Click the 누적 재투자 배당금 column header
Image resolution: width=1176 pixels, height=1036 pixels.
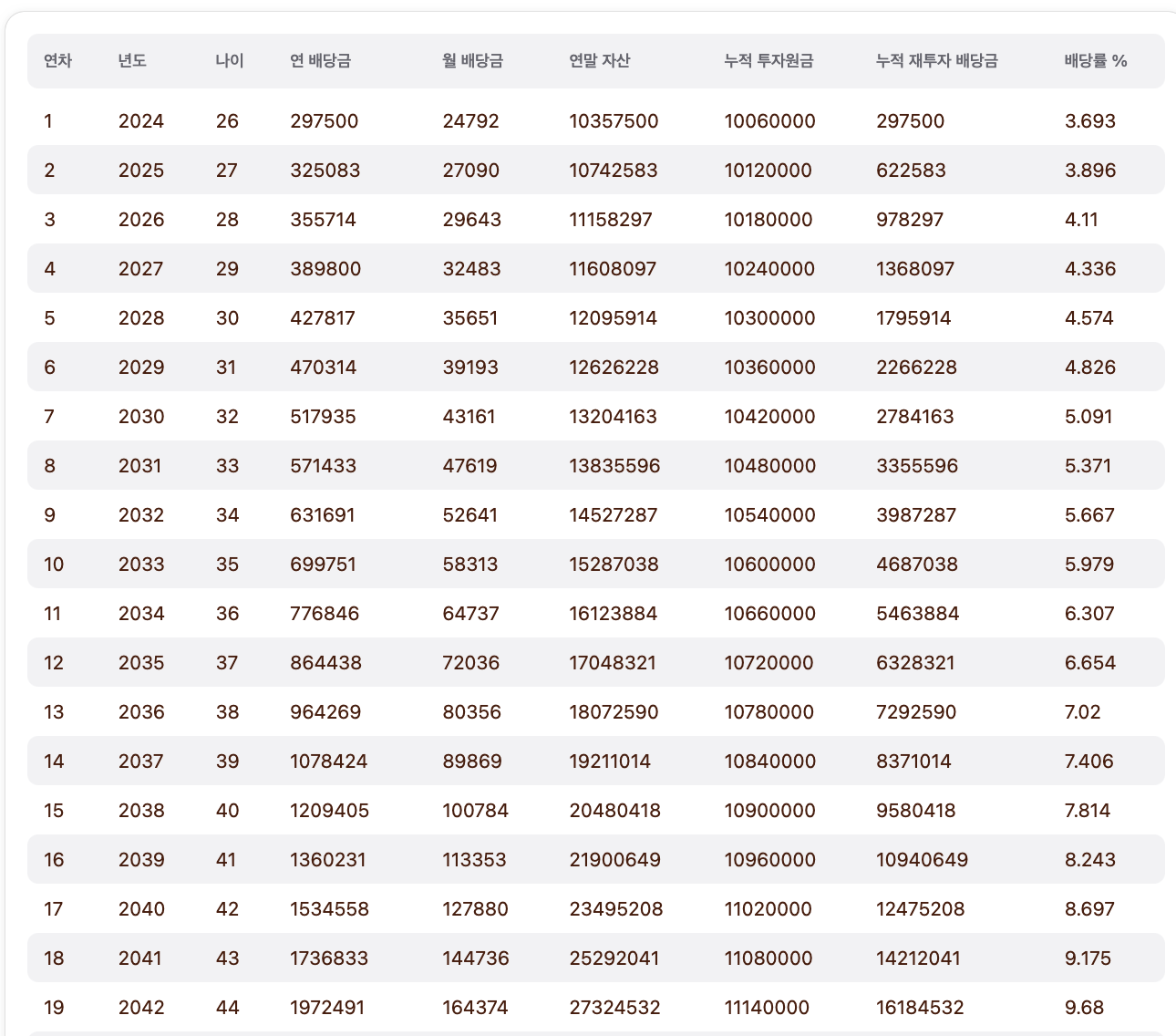(x=937, y=61)
